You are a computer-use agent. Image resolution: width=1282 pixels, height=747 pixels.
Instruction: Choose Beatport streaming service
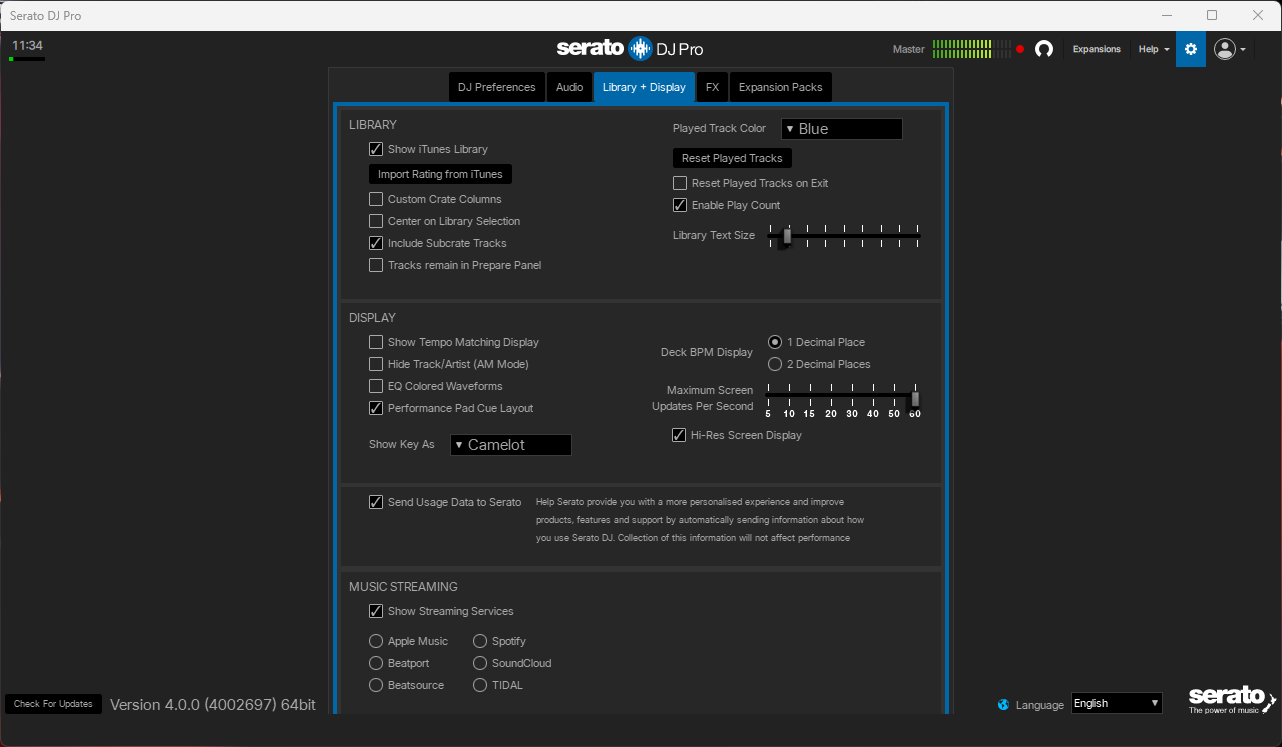[x=376, y=663]
